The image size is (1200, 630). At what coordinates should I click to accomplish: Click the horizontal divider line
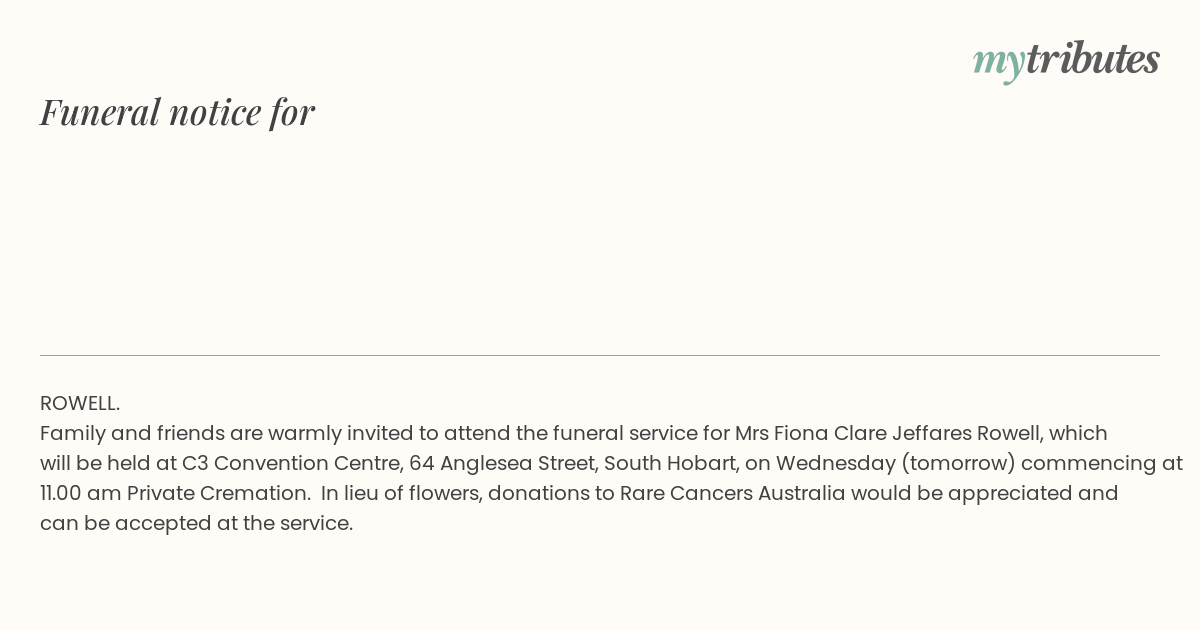point(600,355)
